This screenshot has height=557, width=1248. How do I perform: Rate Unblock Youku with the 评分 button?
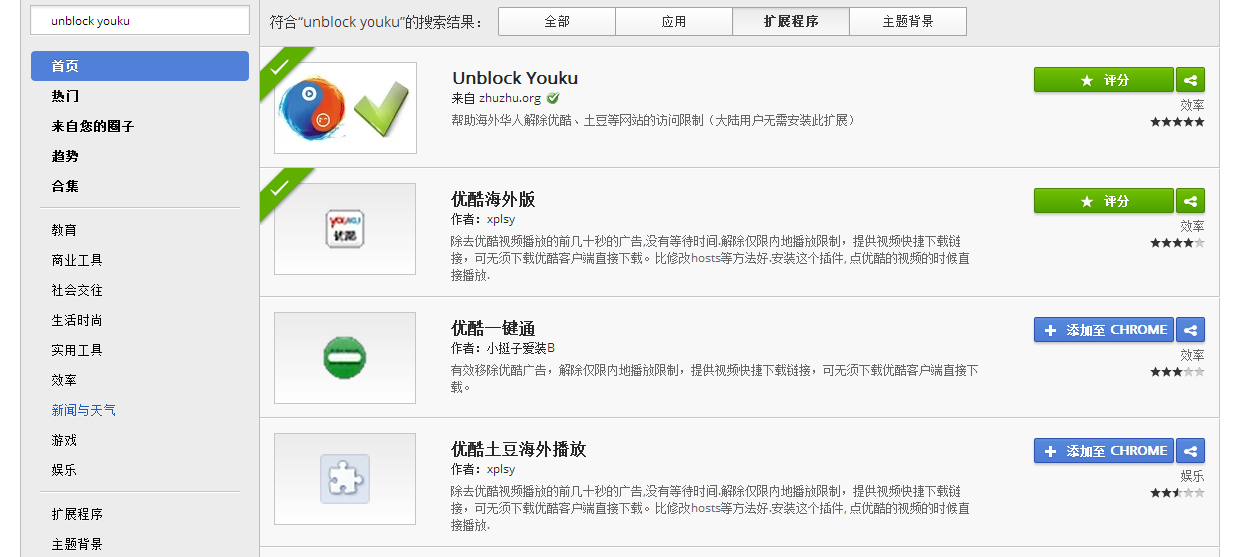(1104, 80)
